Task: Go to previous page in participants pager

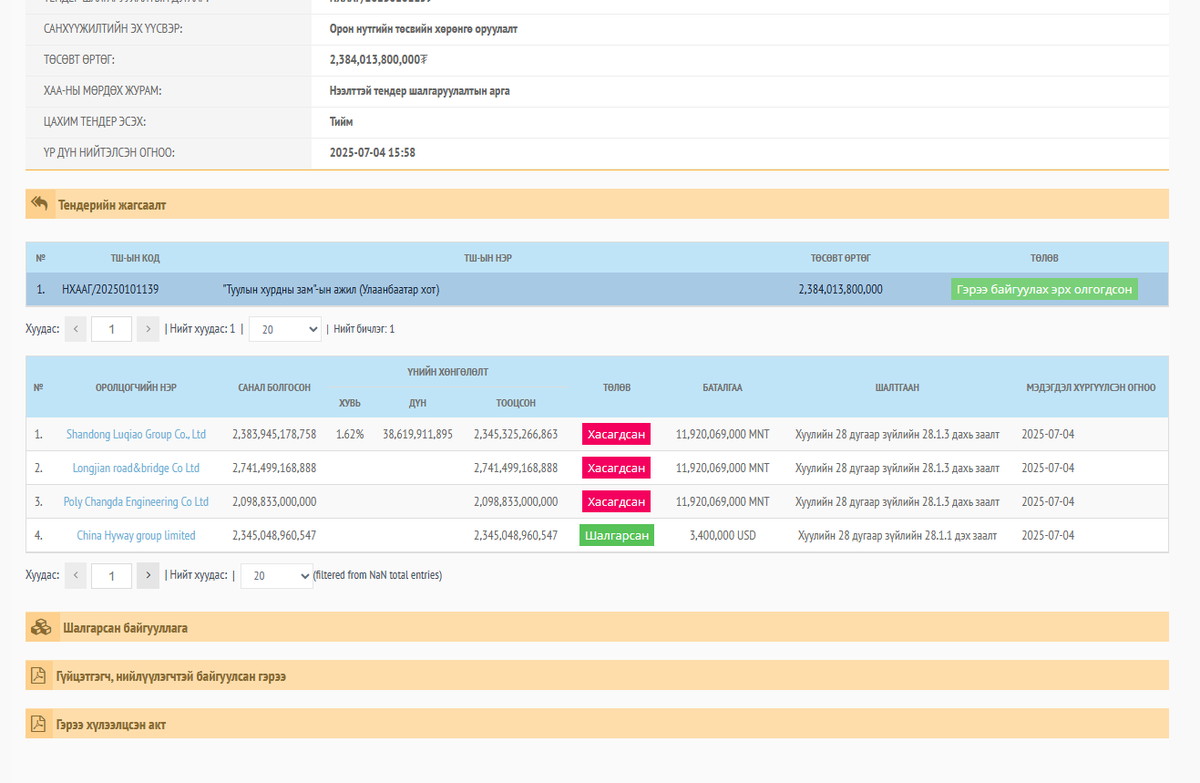Action: [x=76, y=575]
